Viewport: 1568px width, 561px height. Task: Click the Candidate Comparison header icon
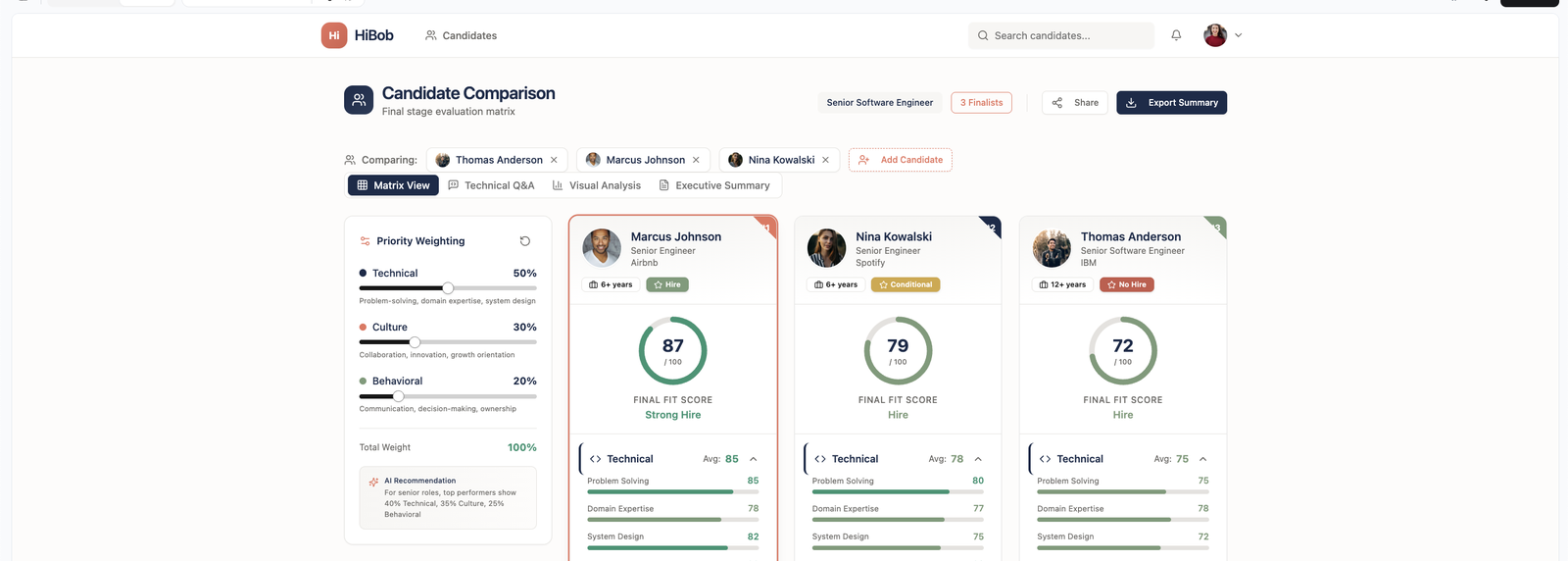coord(359,100)
